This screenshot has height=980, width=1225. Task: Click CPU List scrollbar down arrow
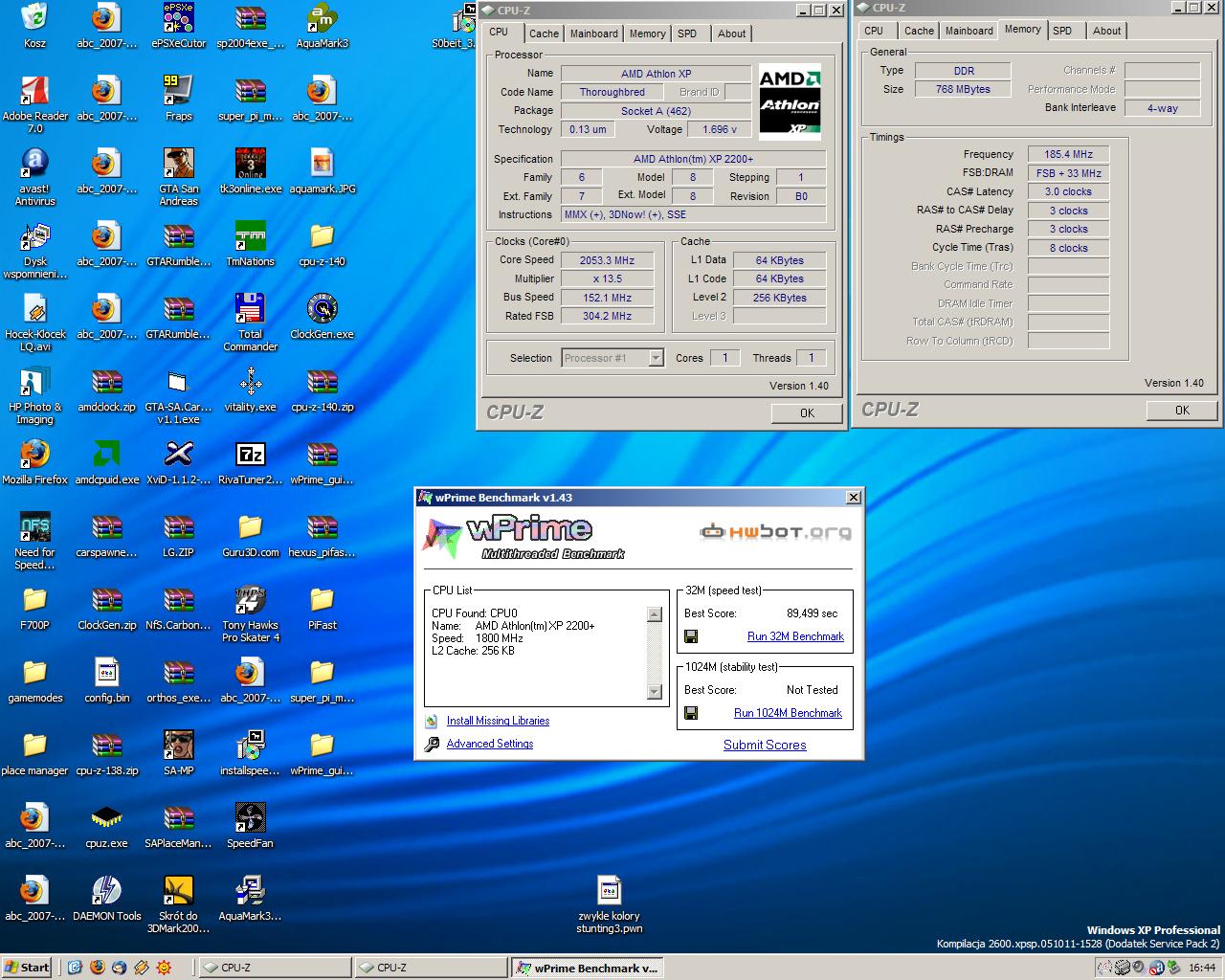click(655, 692)
